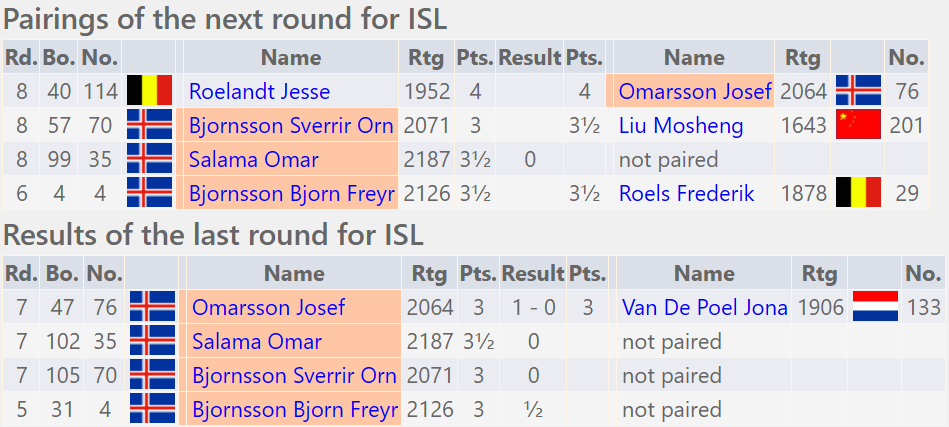
Task: Click Iceland flag in round 5 Bjornsson Bjorn Freyr row
Action: pos(153,409)
